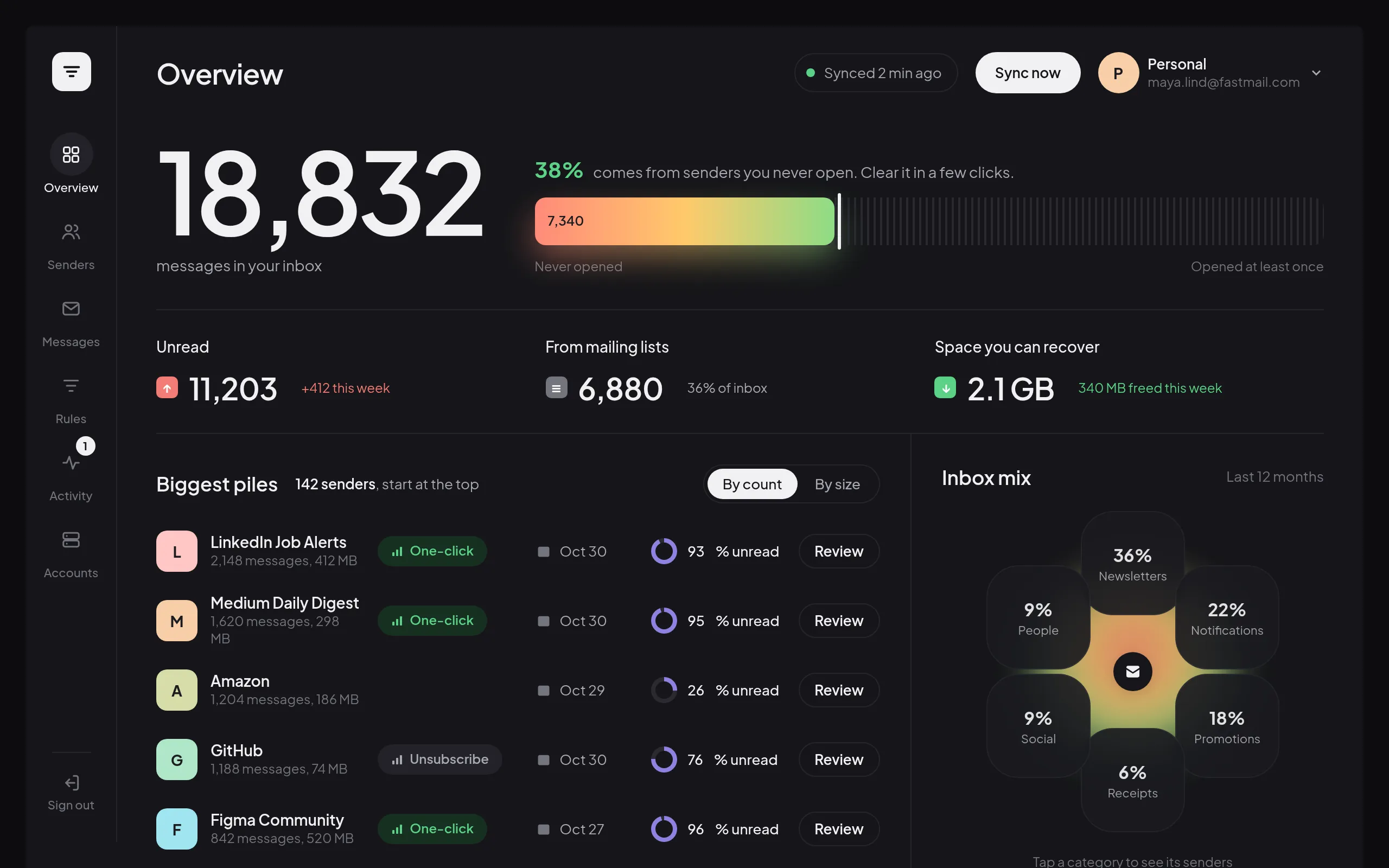Click the 7,340 never-opened gradient bar
This screenshot has width=1389, height=868.
coord(684,221)
